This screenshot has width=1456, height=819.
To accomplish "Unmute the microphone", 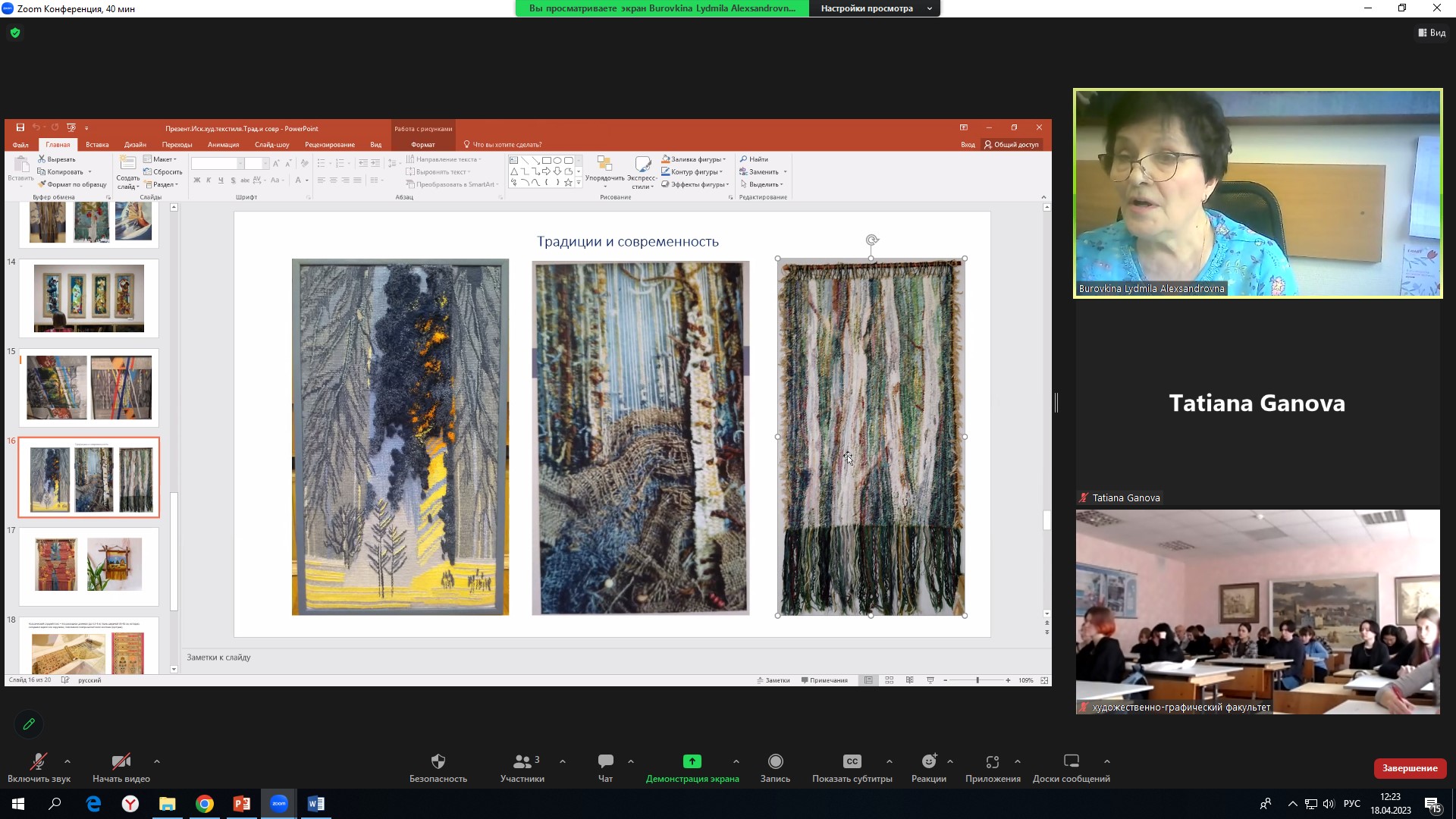I will click(38, 761).
